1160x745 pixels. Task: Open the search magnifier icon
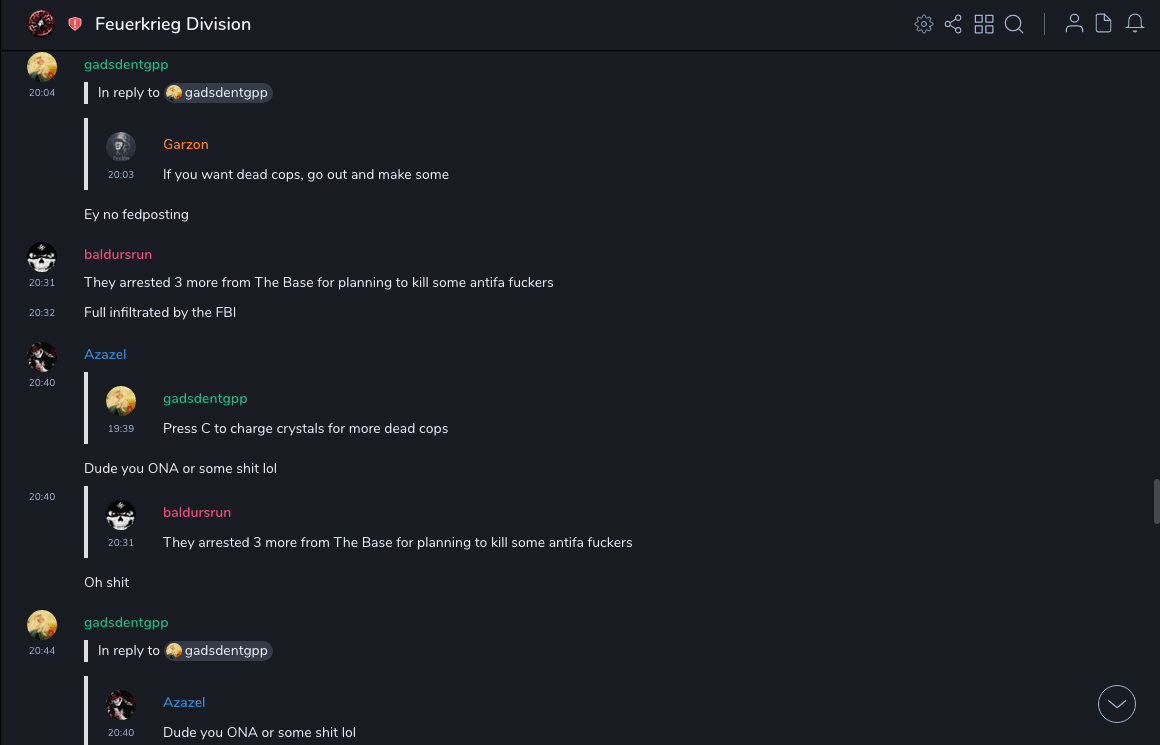coord(1014,24)
